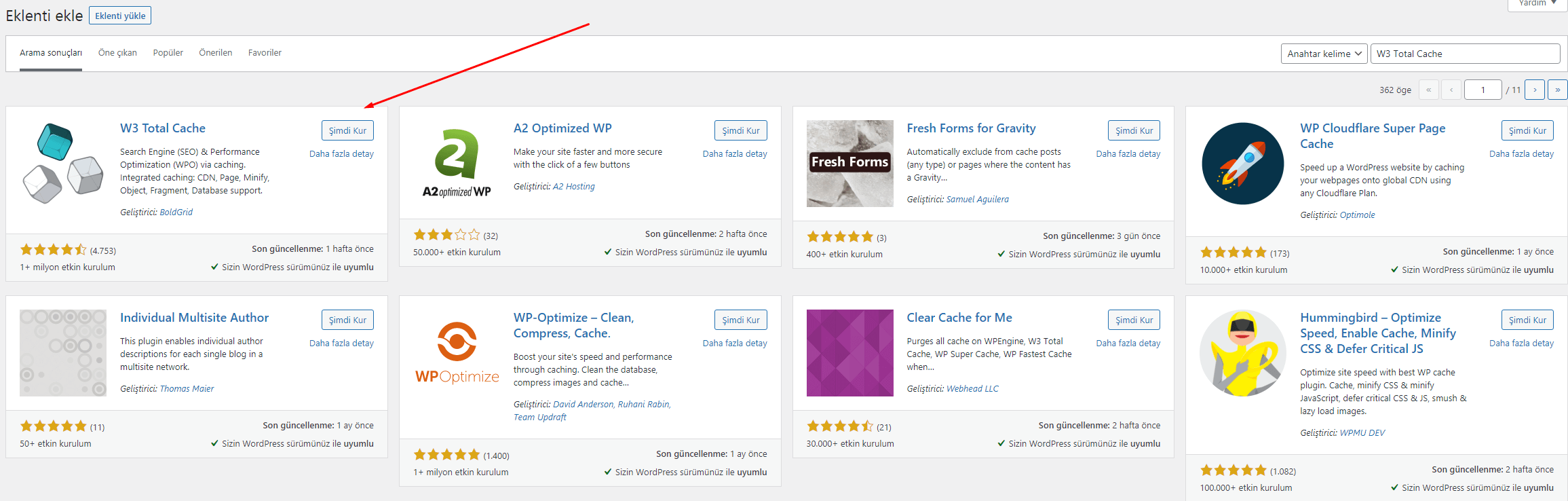Jump to last results page arrow
The image size is (1568, 501).
(x=1558, y=90)
